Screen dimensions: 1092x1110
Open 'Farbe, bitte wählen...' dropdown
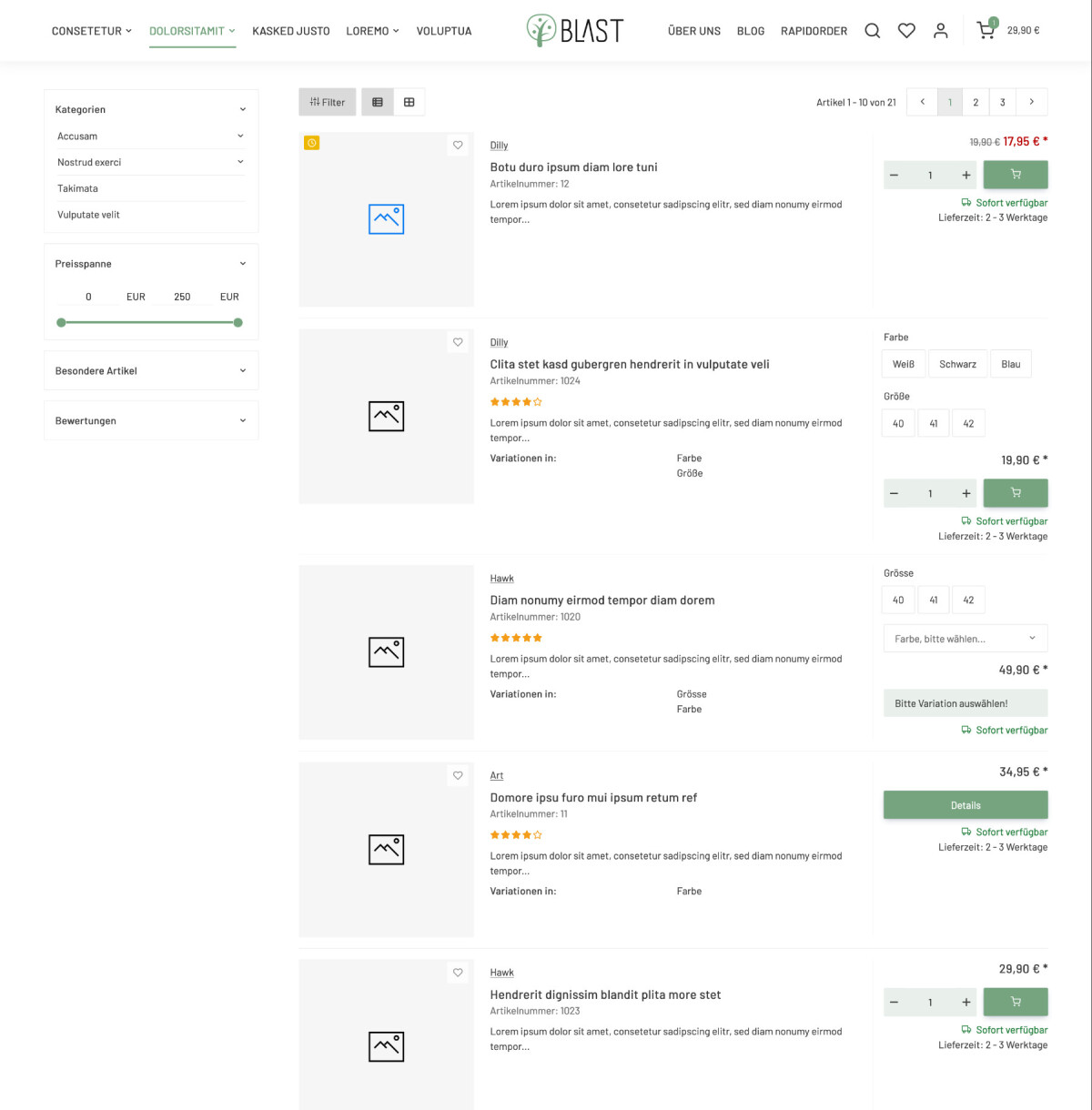point(966,639)
